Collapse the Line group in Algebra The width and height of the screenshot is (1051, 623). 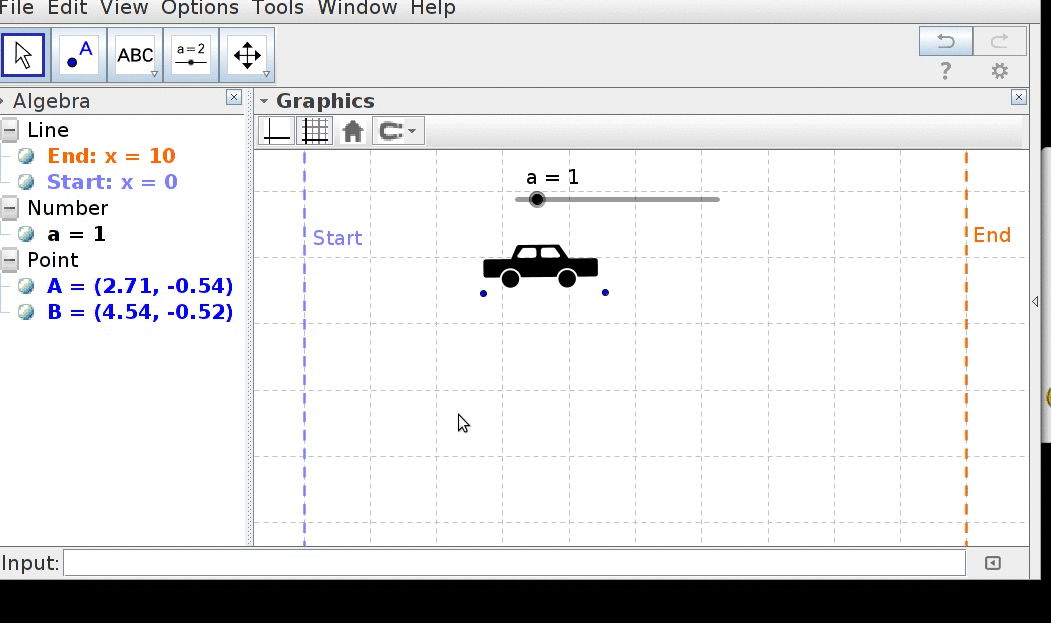(x=10, y=130)
